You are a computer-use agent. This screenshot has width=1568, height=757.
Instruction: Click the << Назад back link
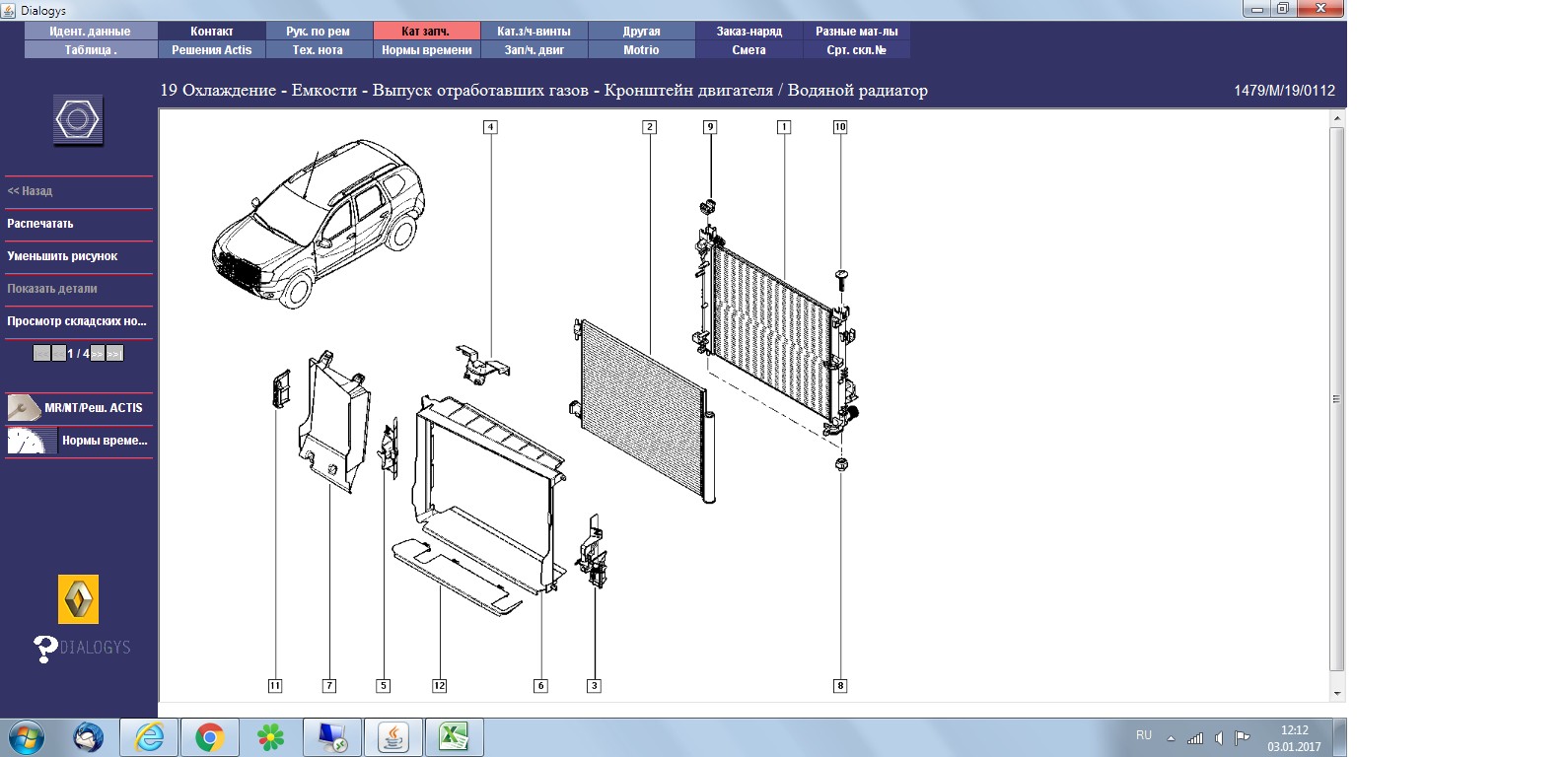[x=30, y=191]
